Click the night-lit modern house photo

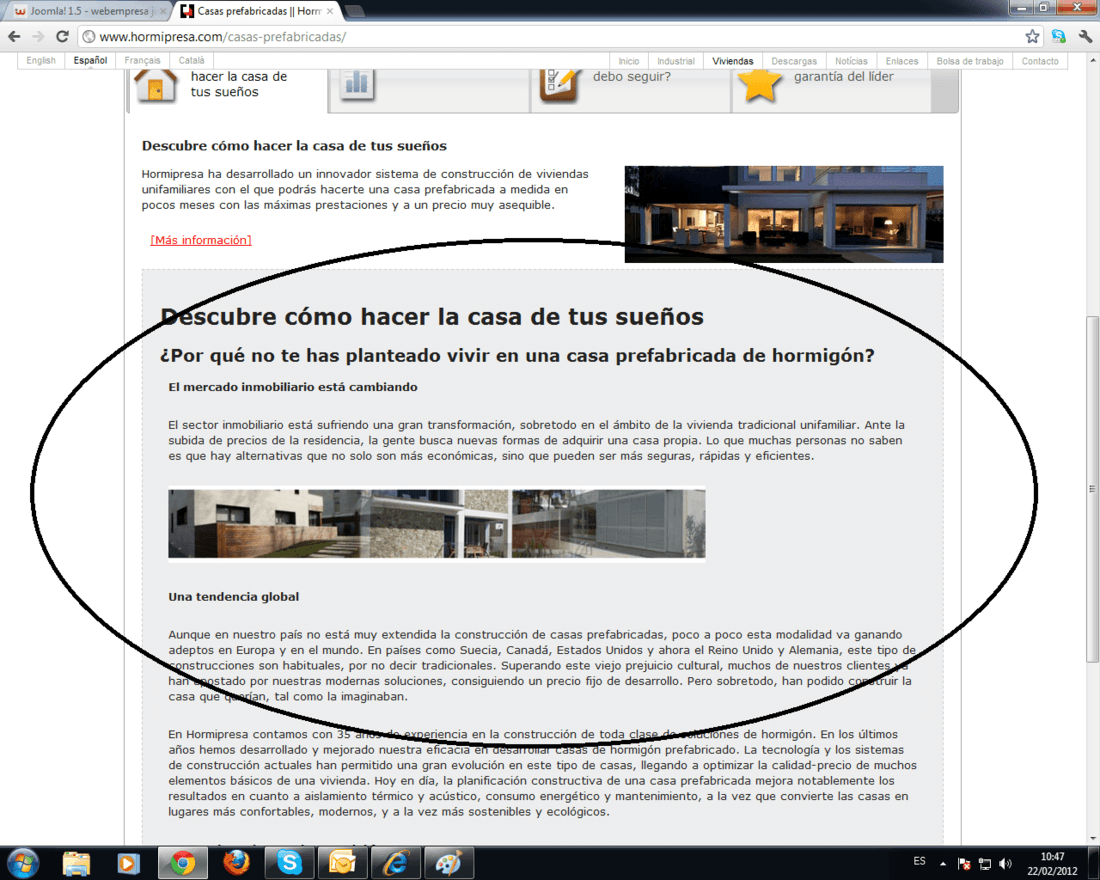pyautogui.click(x=784, y=214)
